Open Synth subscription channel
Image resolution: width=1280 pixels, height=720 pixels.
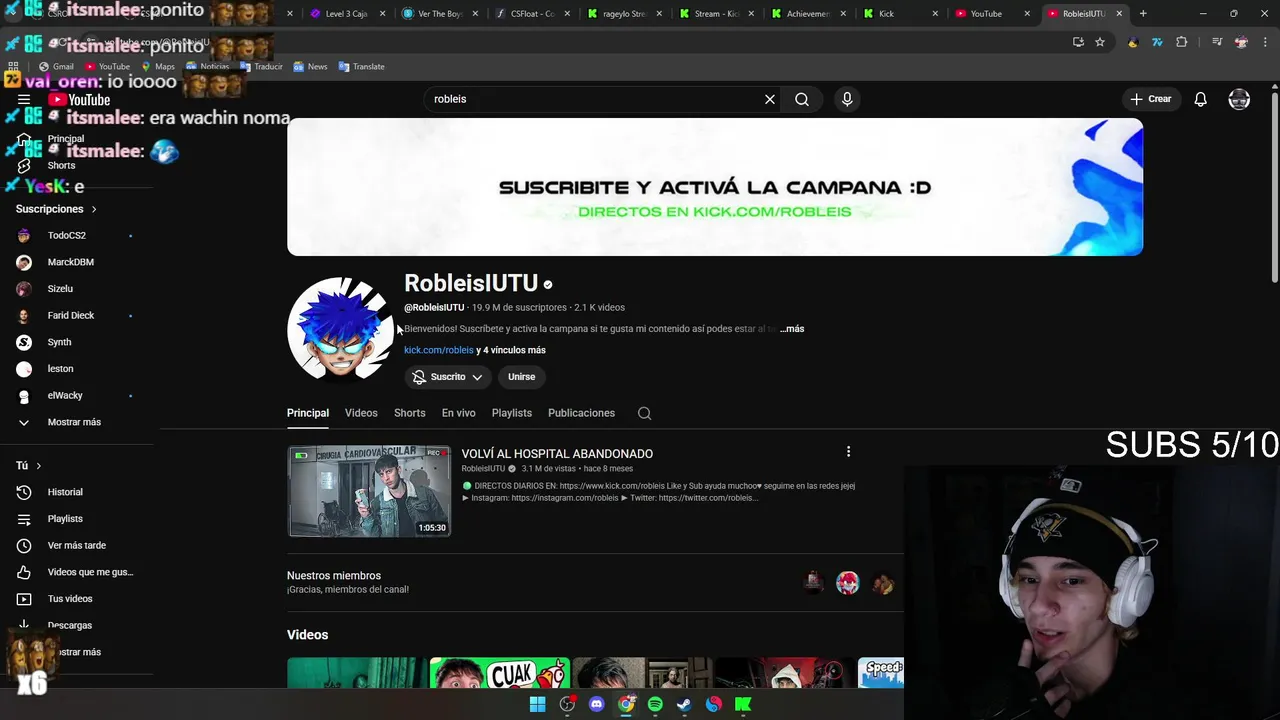(59, 342)
